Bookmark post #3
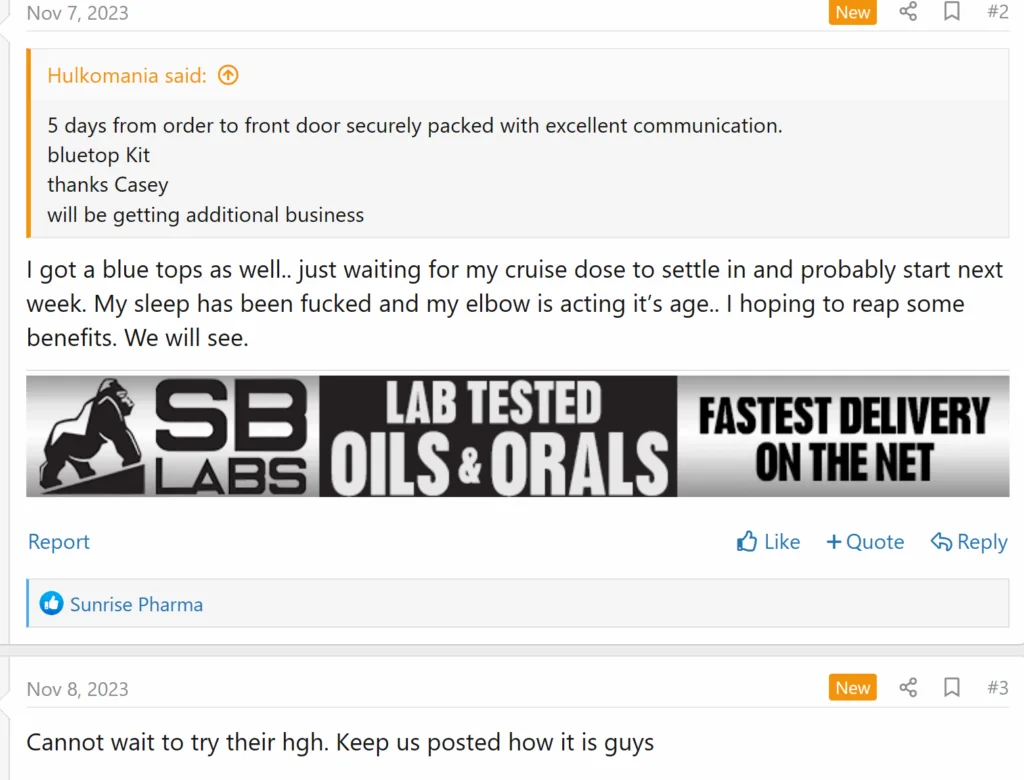The height and width of the screenshot is (780, 1024). [x=952, y=687]
